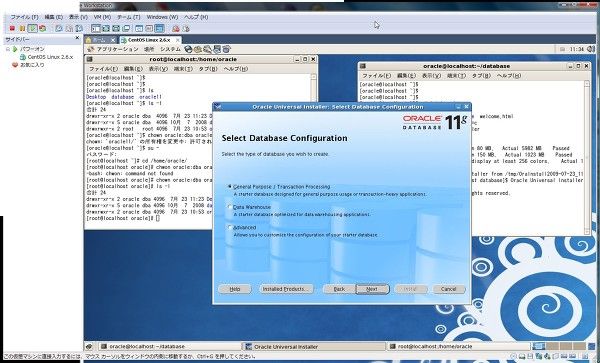Open the VMware Help (H) menu
This screenshot has height=363, width=600.
pyautogui.click(x=196, y=17)
